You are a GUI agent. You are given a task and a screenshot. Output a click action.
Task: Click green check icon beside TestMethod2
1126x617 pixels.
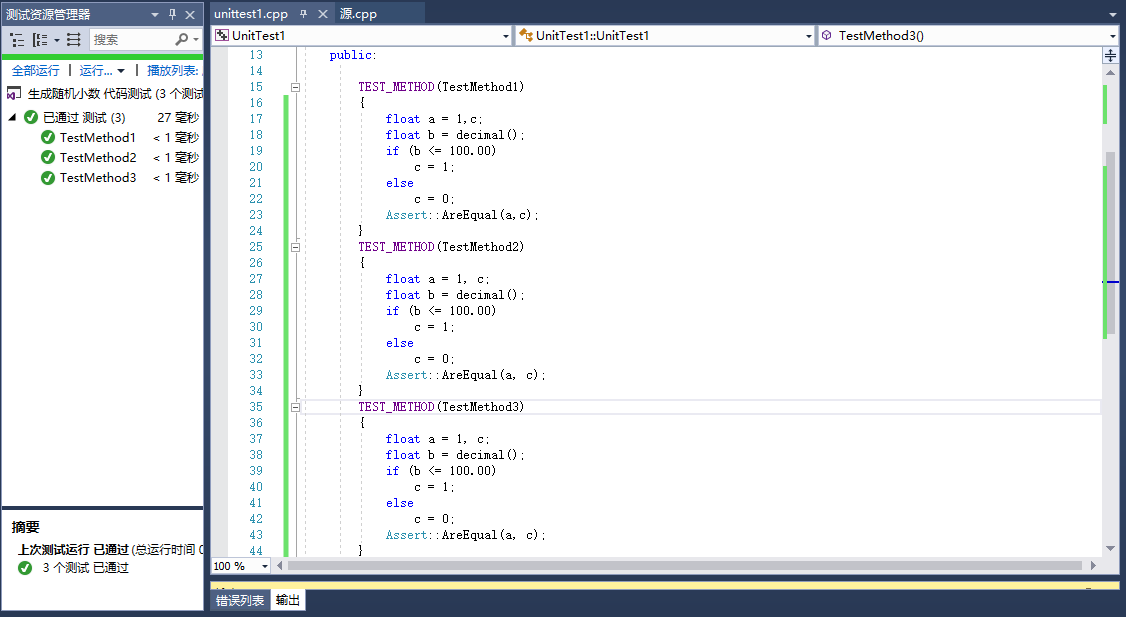(48, 157)
